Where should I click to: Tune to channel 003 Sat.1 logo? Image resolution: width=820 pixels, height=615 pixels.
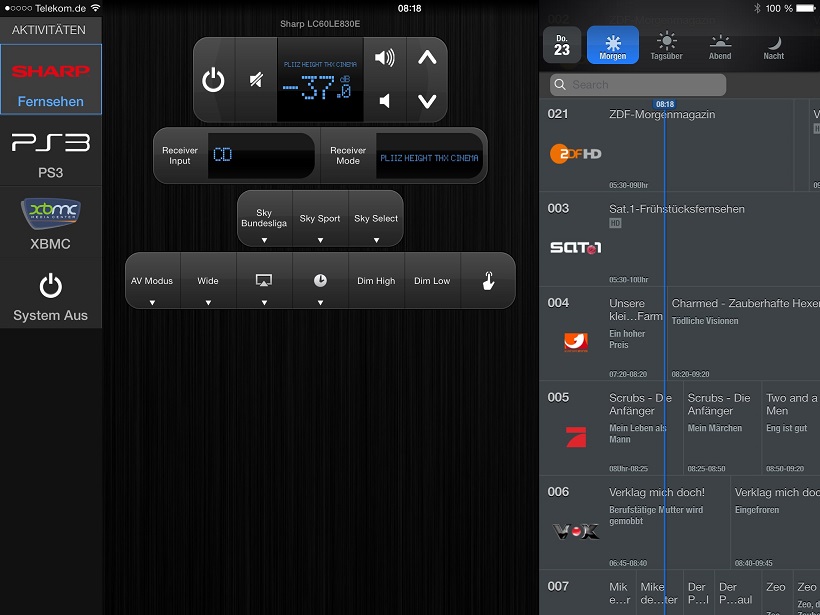click(x=575, y=247)
